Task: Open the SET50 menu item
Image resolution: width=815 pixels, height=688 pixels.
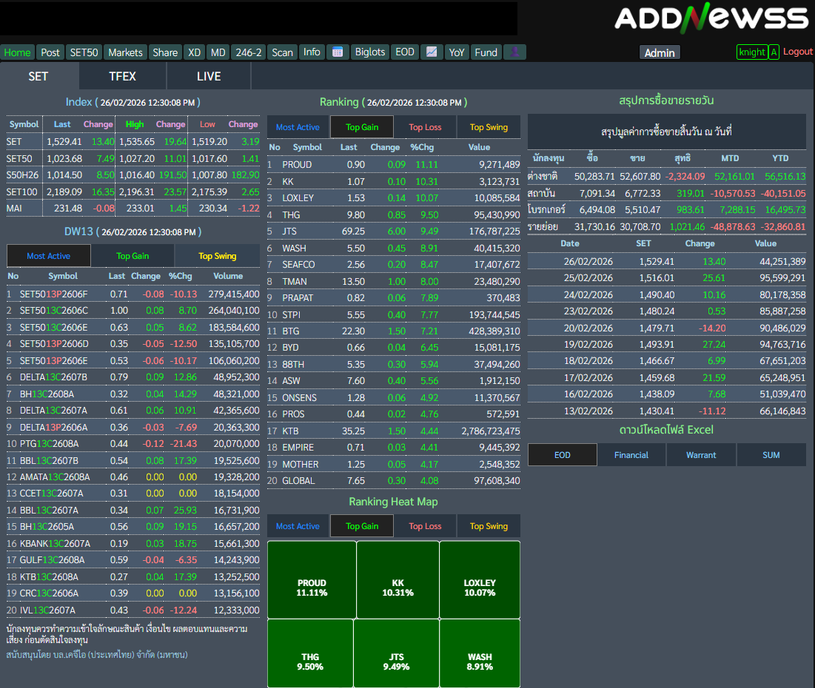Action: tap(84, 52)
